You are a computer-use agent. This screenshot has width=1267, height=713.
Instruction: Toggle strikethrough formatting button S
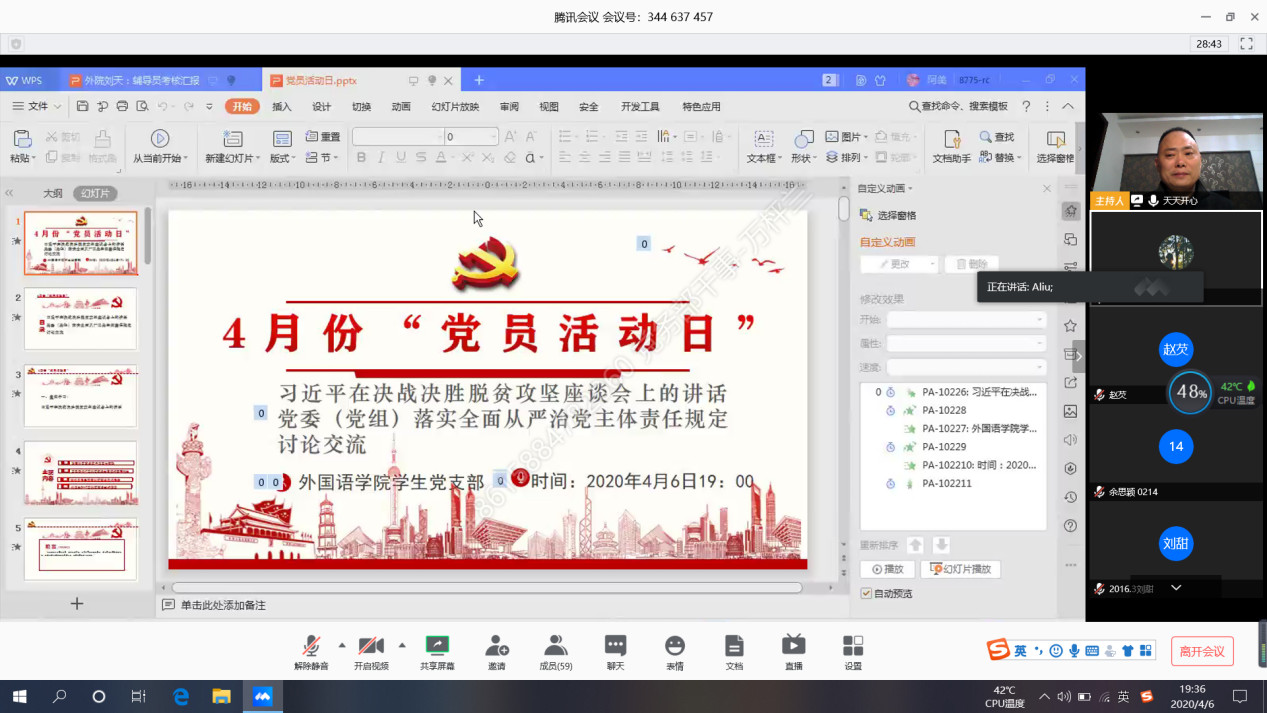[421, 157]
